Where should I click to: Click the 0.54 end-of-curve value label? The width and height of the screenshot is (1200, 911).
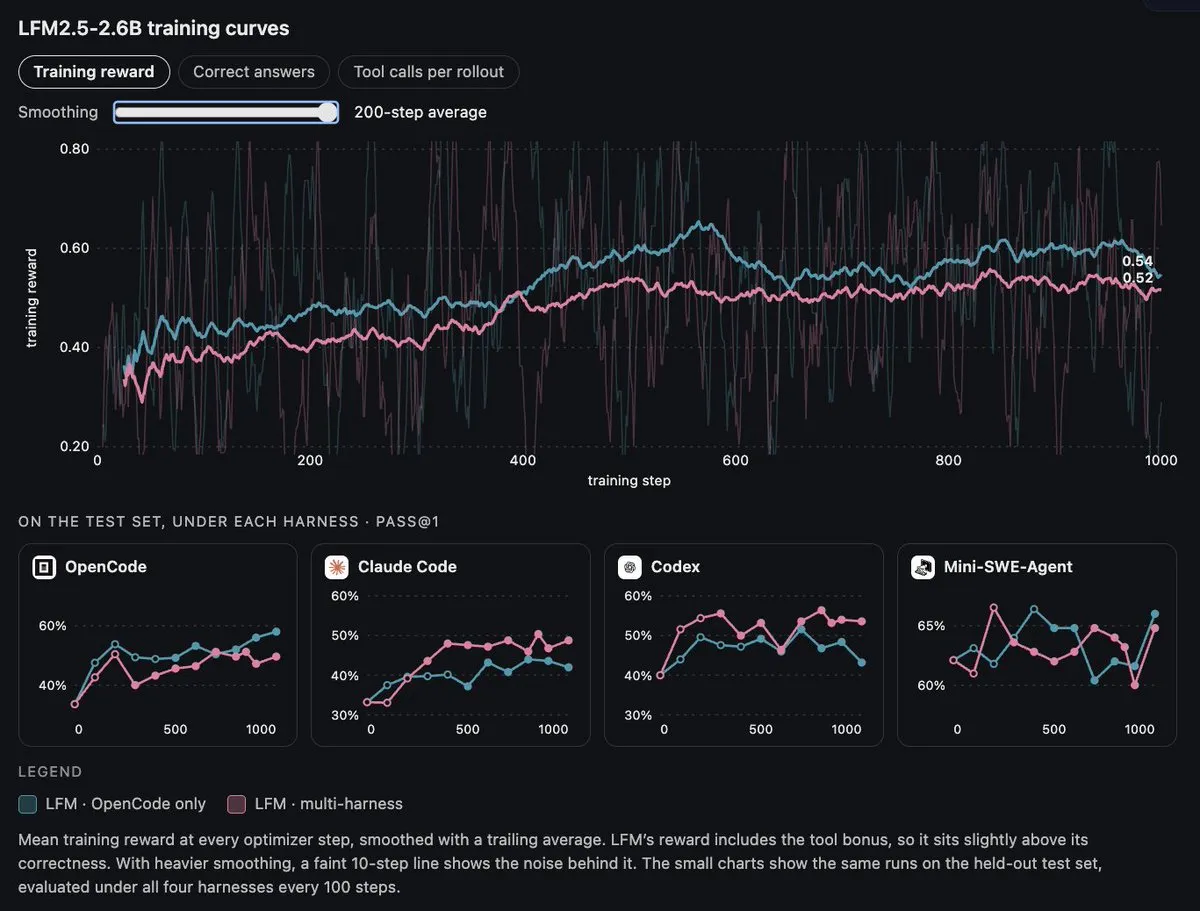(x=1138, y=262)
